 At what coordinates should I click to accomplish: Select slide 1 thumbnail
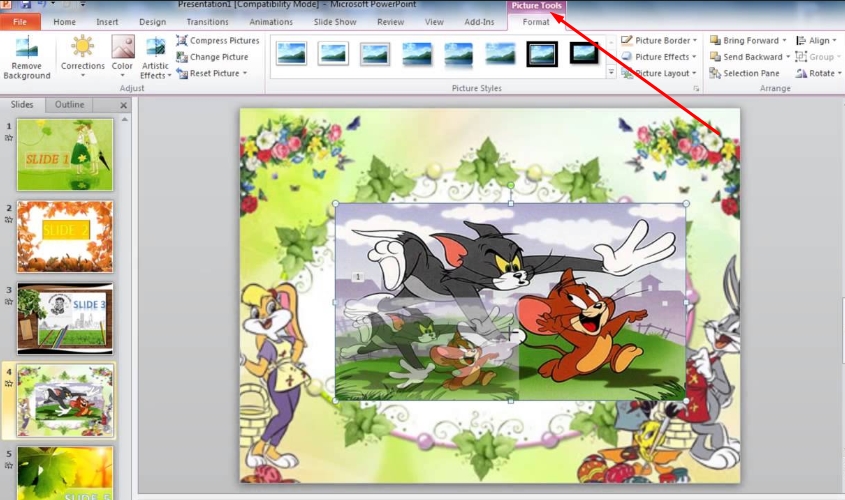pyautogui.click(x=65, y=155)
